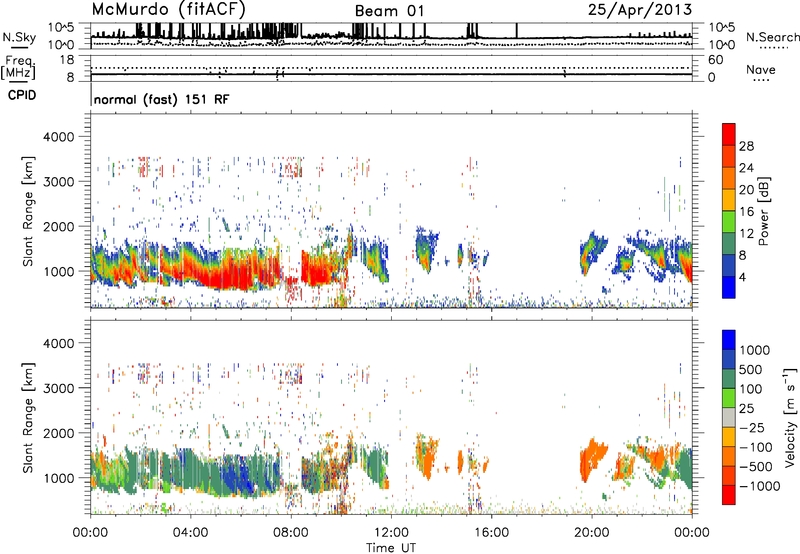Click the '04:00' time tick label
This screenshot has height=554, width=800.
[x=191, y=533]
